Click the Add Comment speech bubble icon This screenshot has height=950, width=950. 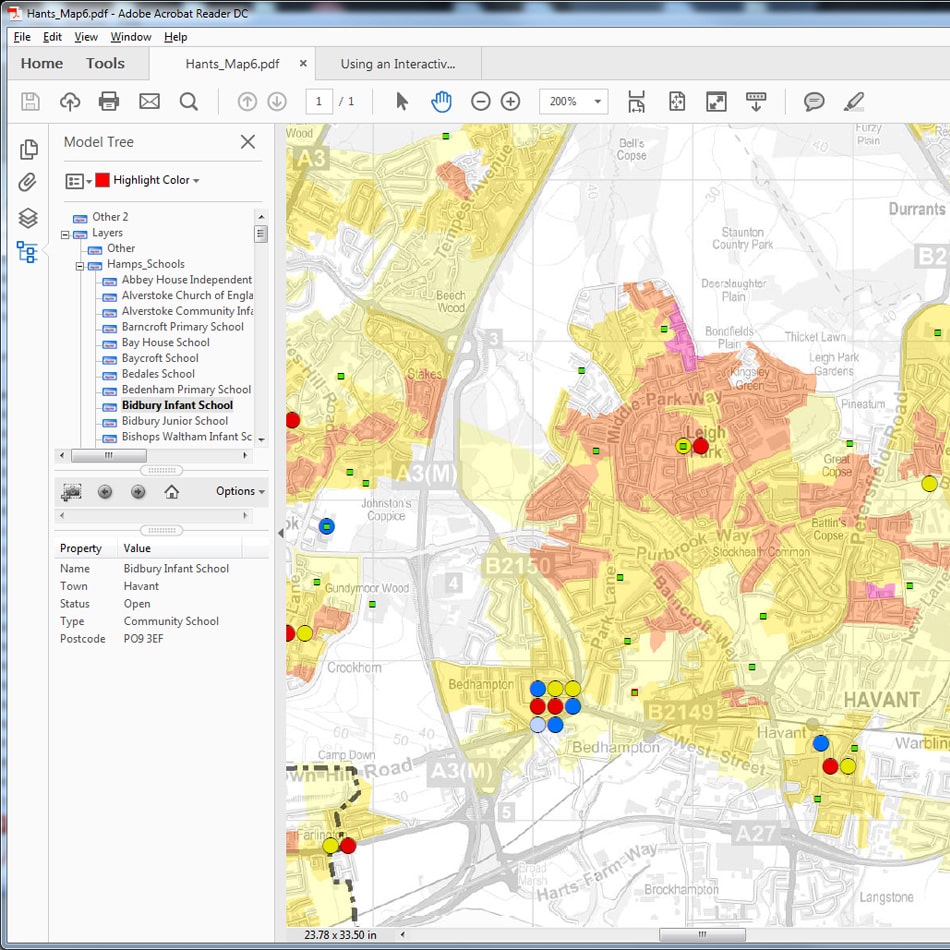(x=814, y=101)
